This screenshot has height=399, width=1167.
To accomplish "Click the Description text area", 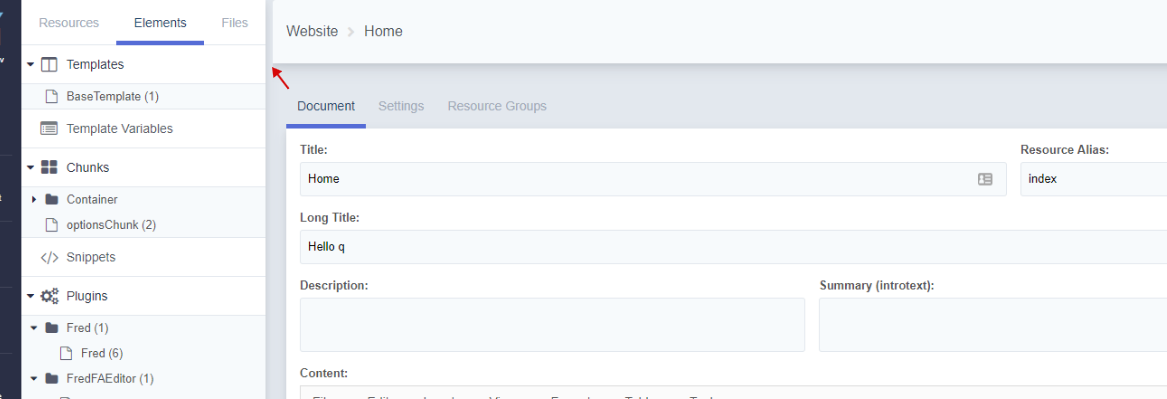I will (x=552, y=325).
